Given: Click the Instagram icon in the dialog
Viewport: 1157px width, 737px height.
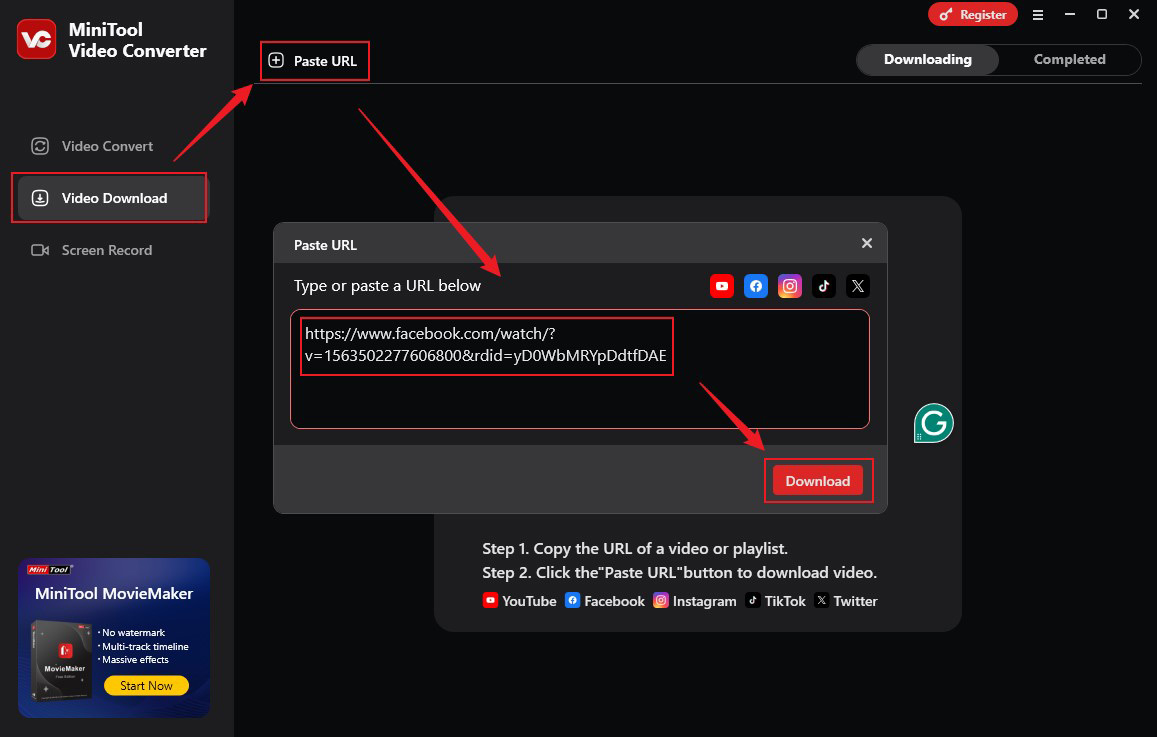Looking at the screenshot, I should coord(790,286).
